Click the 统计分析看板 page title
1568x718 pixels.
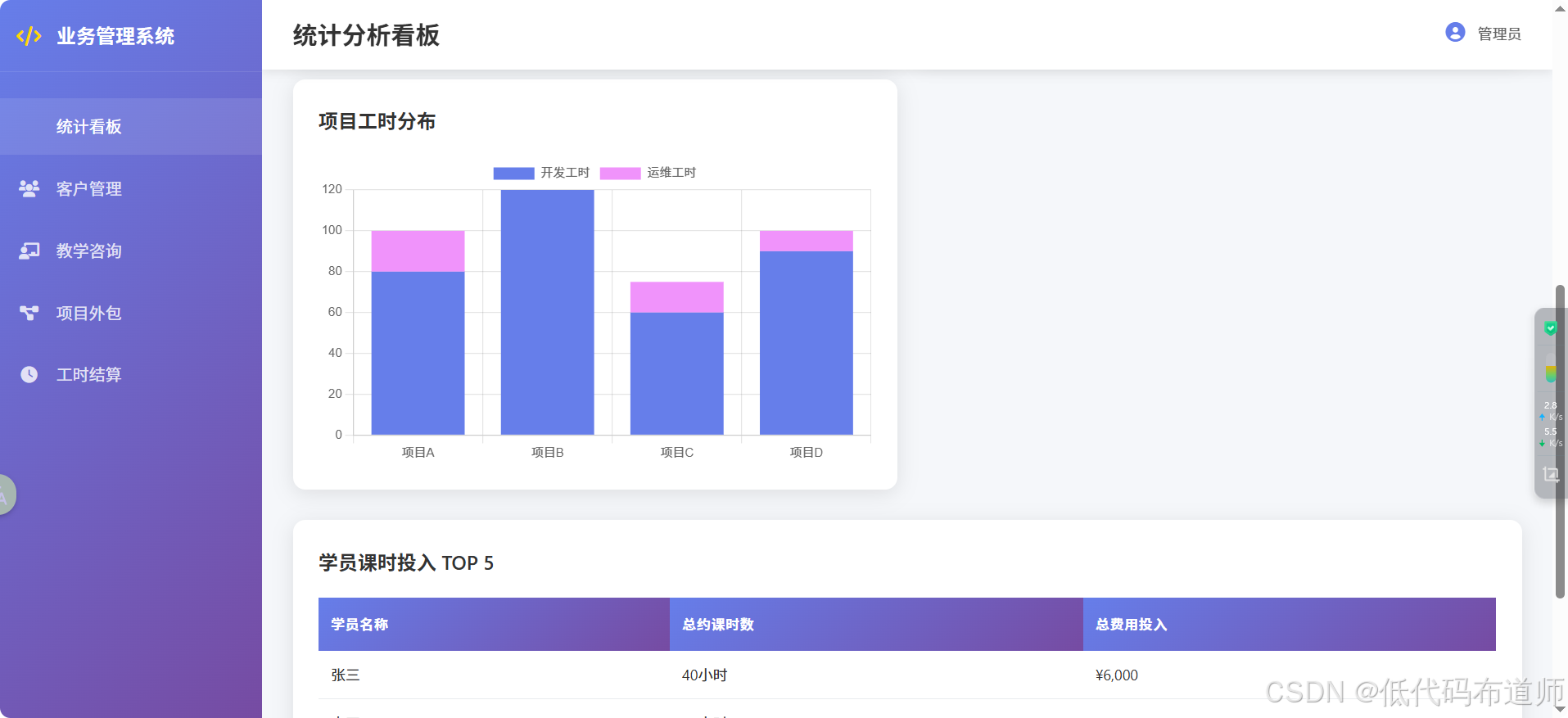pos(366,35)
